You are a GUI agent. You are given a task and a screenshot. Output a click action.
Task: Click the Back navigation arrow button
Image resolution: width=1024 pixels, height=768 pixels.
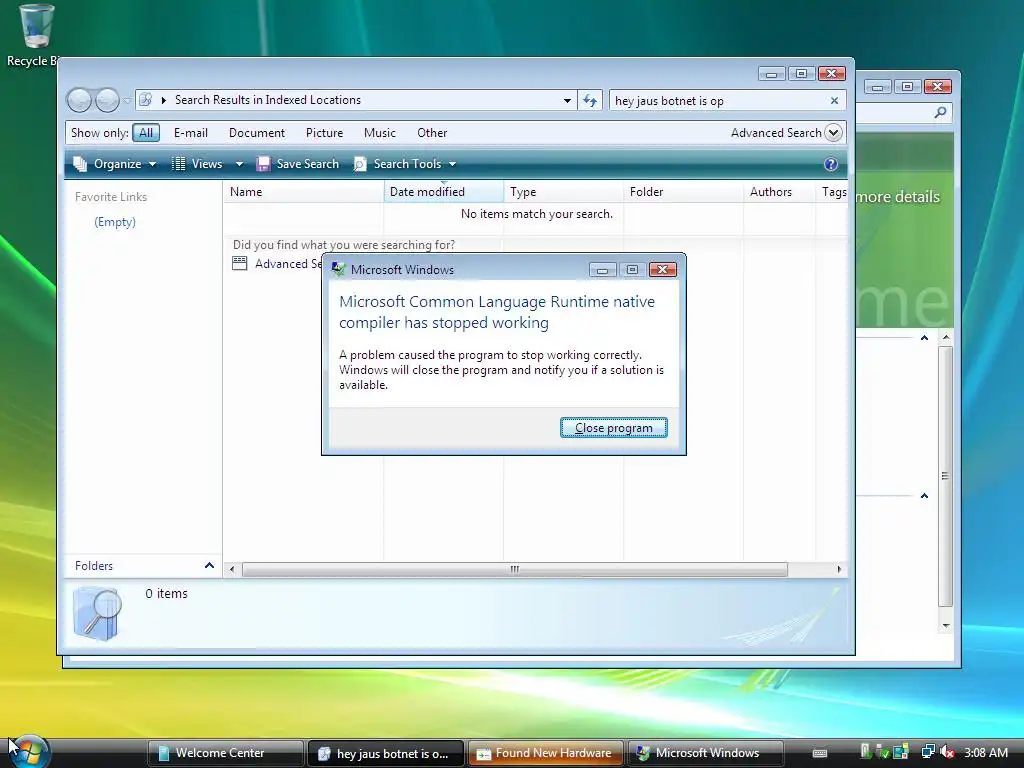79,100
